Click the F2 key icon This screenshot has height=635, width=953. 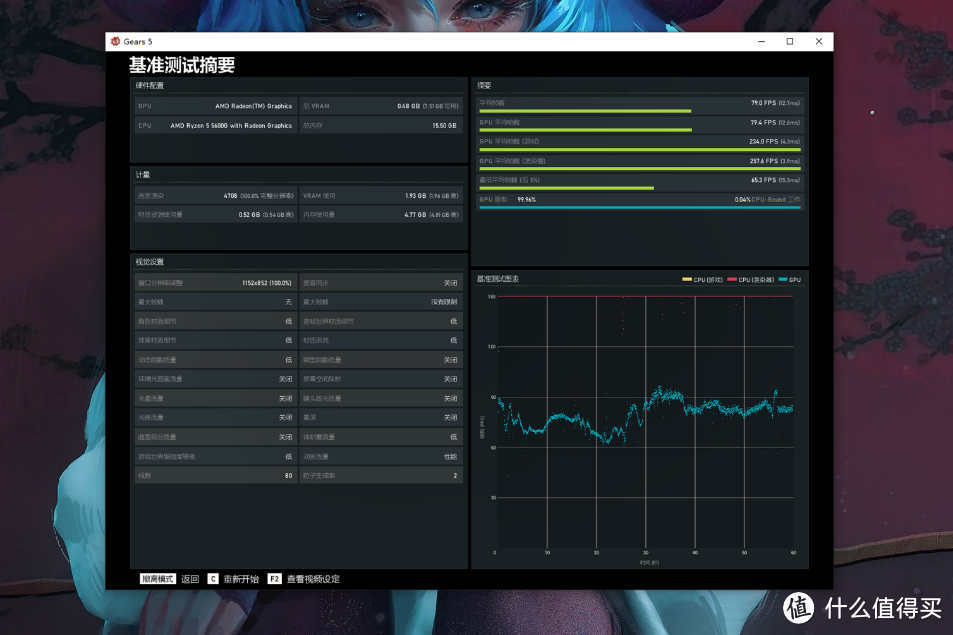[x=275, y=579]
